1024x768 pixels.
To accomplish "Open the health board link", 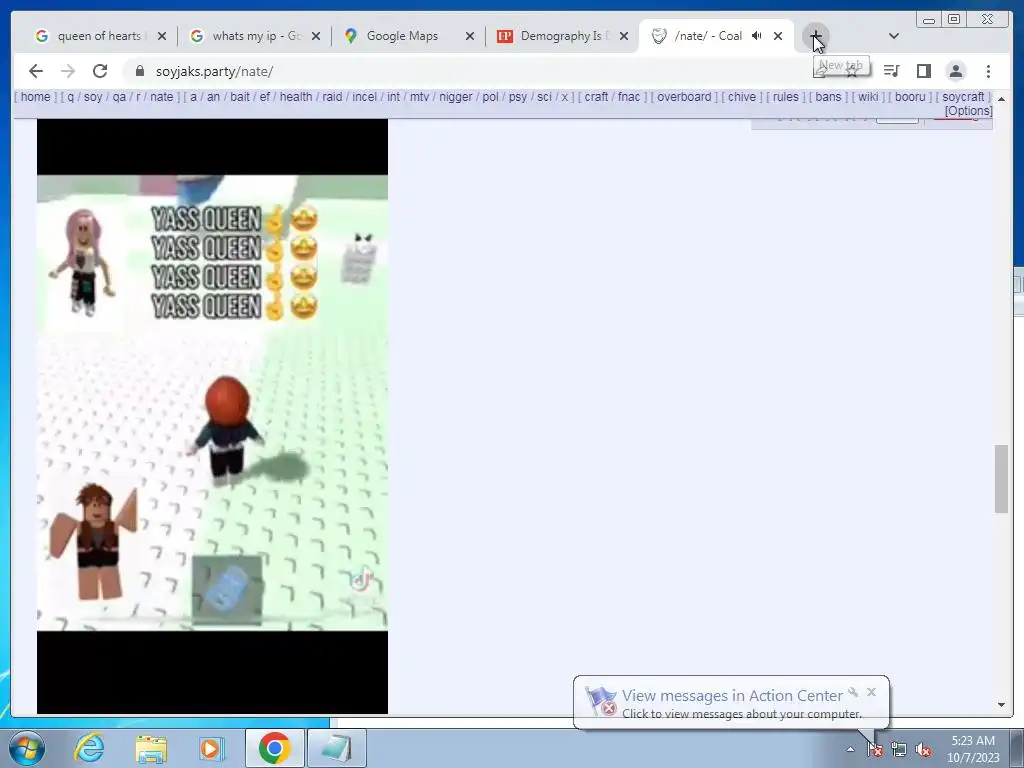I will tap(296, 97).
